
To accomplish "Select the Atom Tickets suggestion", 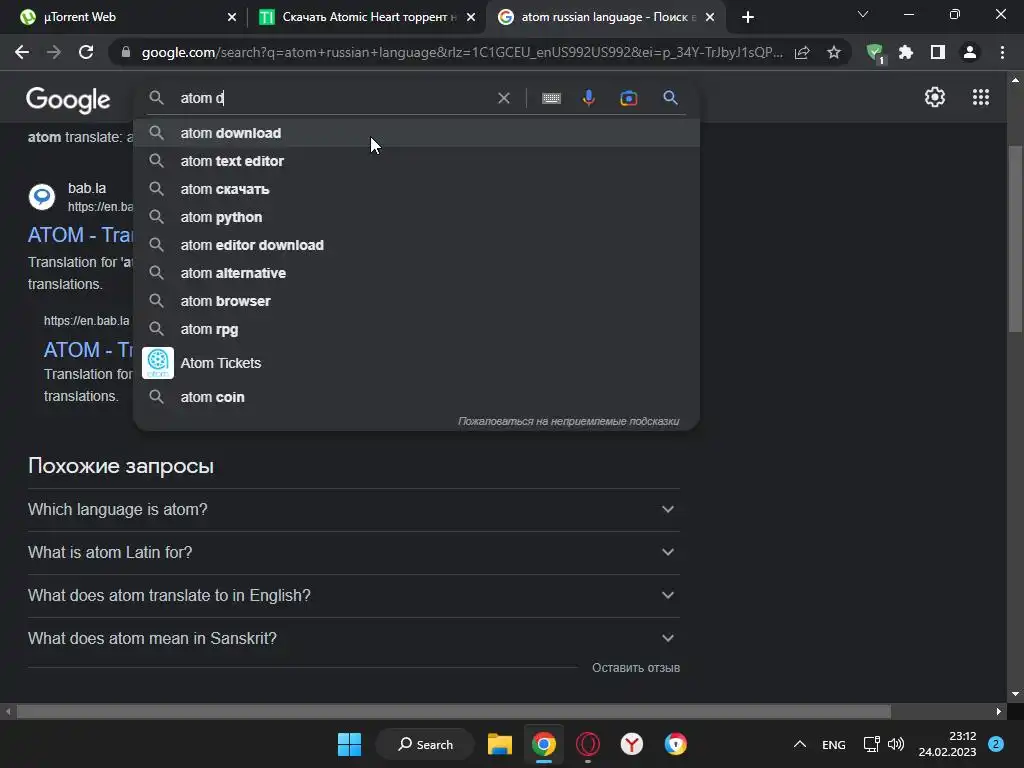I will [x=416, y=363].
